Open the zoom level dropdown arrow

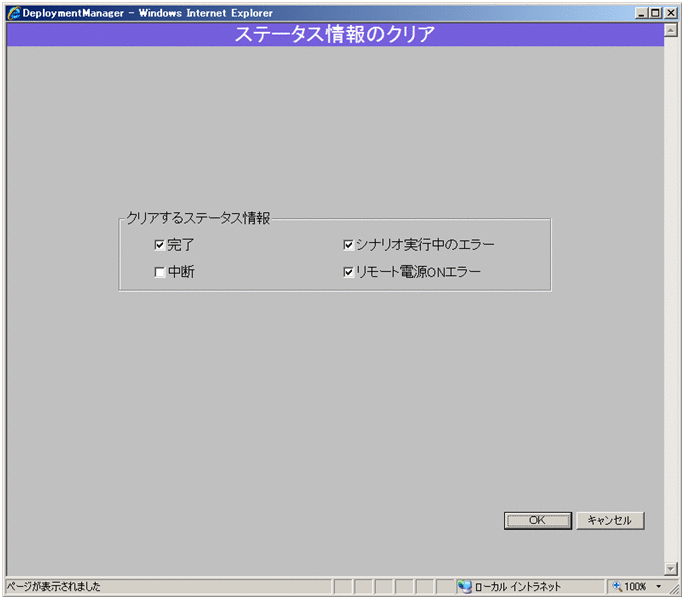(658, 586)
